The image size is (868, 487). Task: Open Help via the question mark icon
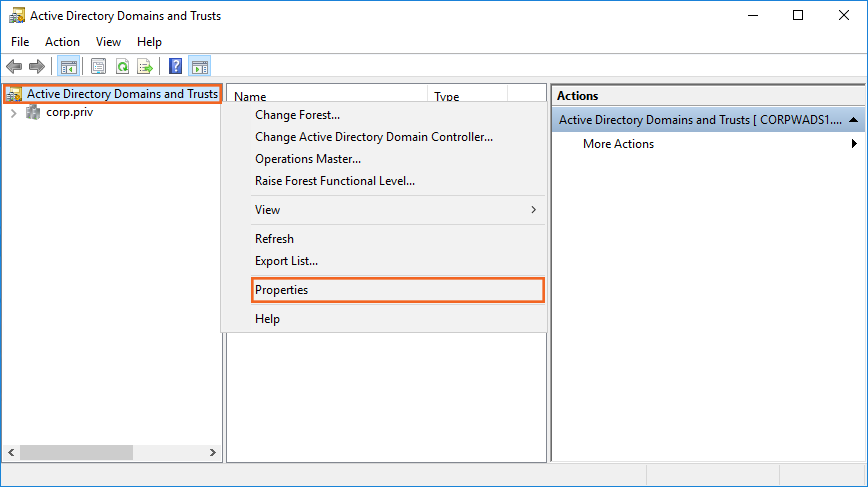coord(175,67)
